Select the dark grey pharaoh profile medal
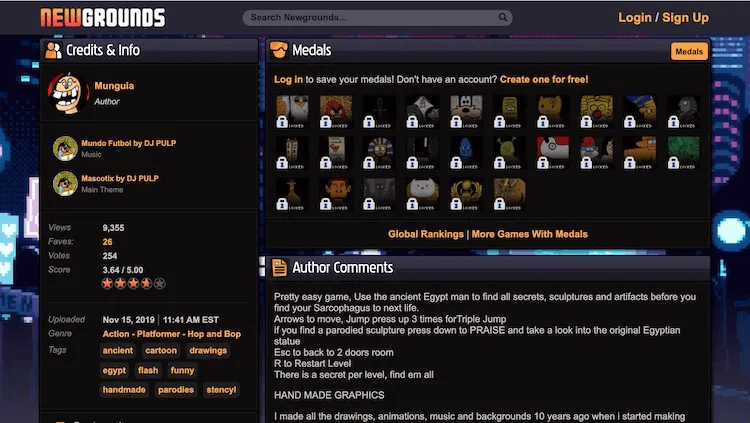The width and height of the screenshot is (750, 423). coord(684,111)
